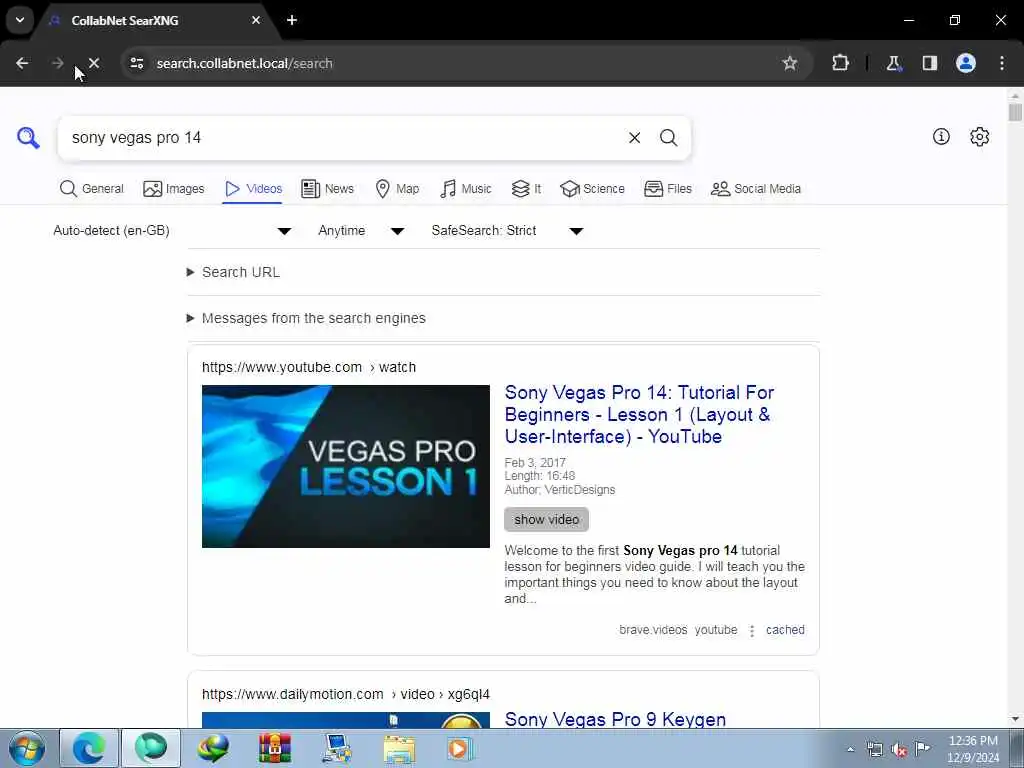The width and height of the screenshot is (1024, 768).
Task: Switch to It search category
Action: (x=526, y=189)
